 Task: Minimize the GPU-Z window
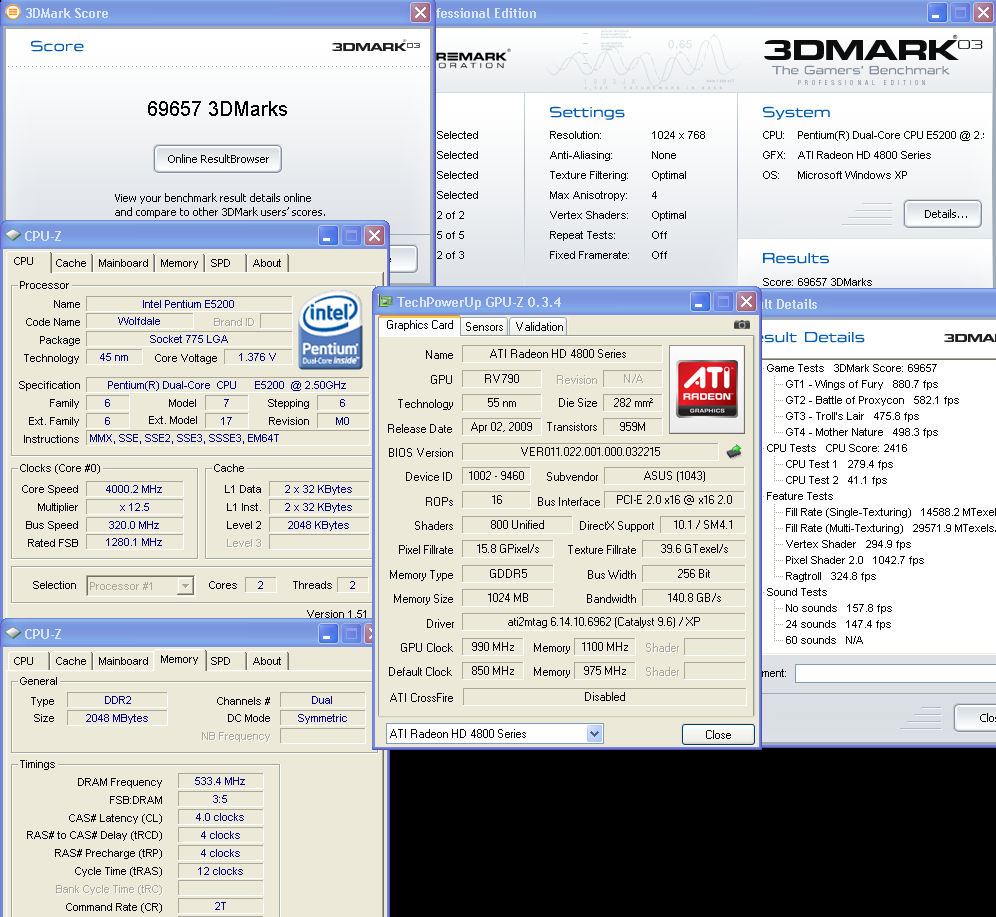(x=700, y=302)
